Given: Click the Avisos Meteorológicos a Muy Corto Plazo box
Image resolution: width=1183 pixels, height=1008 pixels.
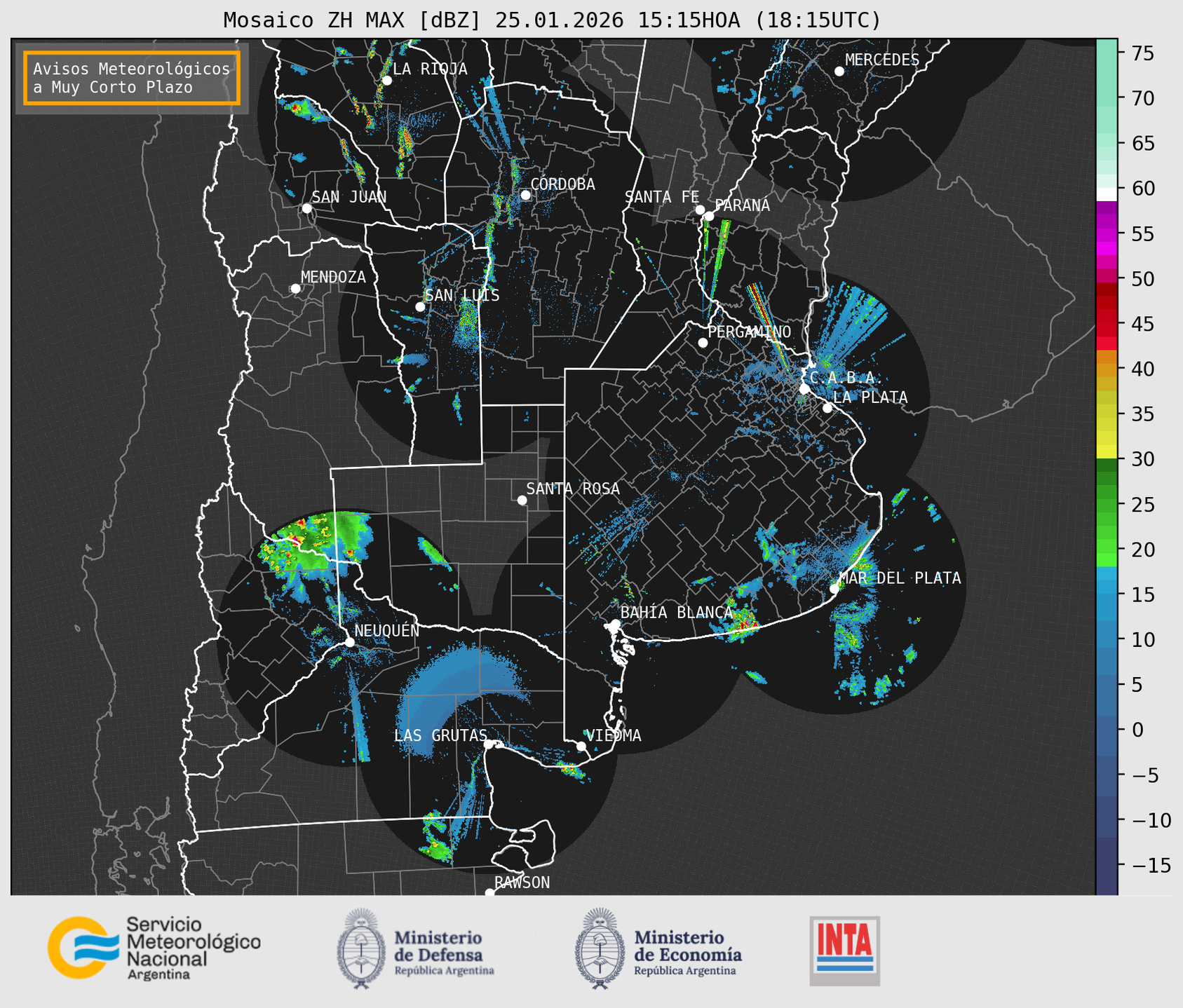Looking at the screenshot, I should pos(132,78).
